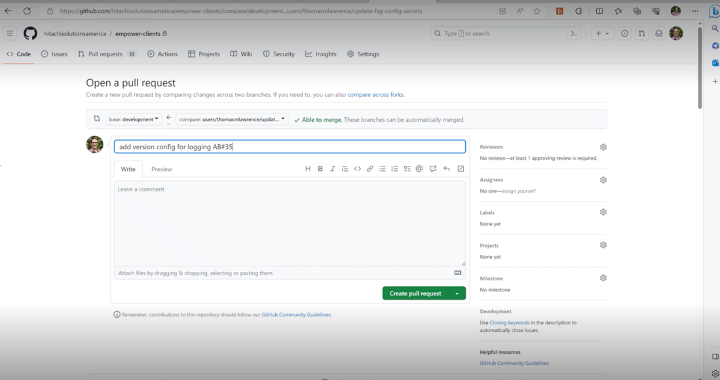Open the Pull requests tab
Viewport: 720px width, 380px height.
107,54
